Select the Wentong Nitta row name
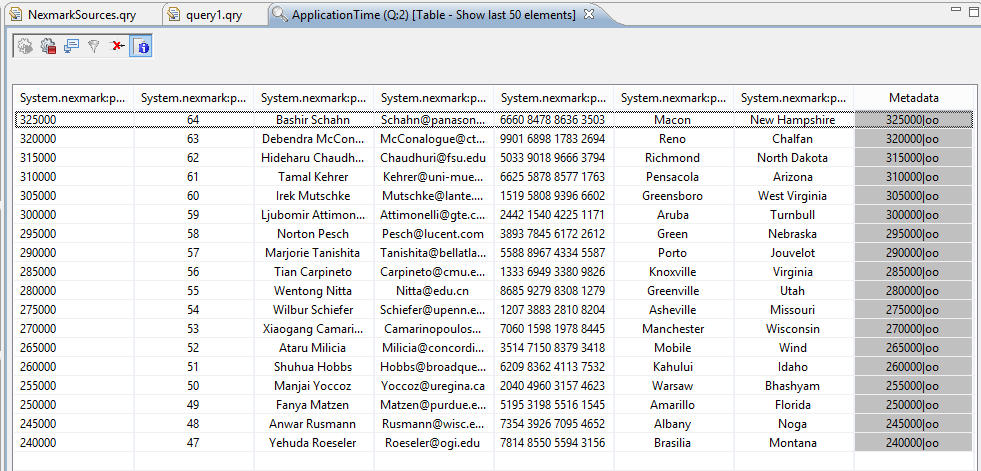The height and width of the screenshot is (471, 981). pos(313,291)
